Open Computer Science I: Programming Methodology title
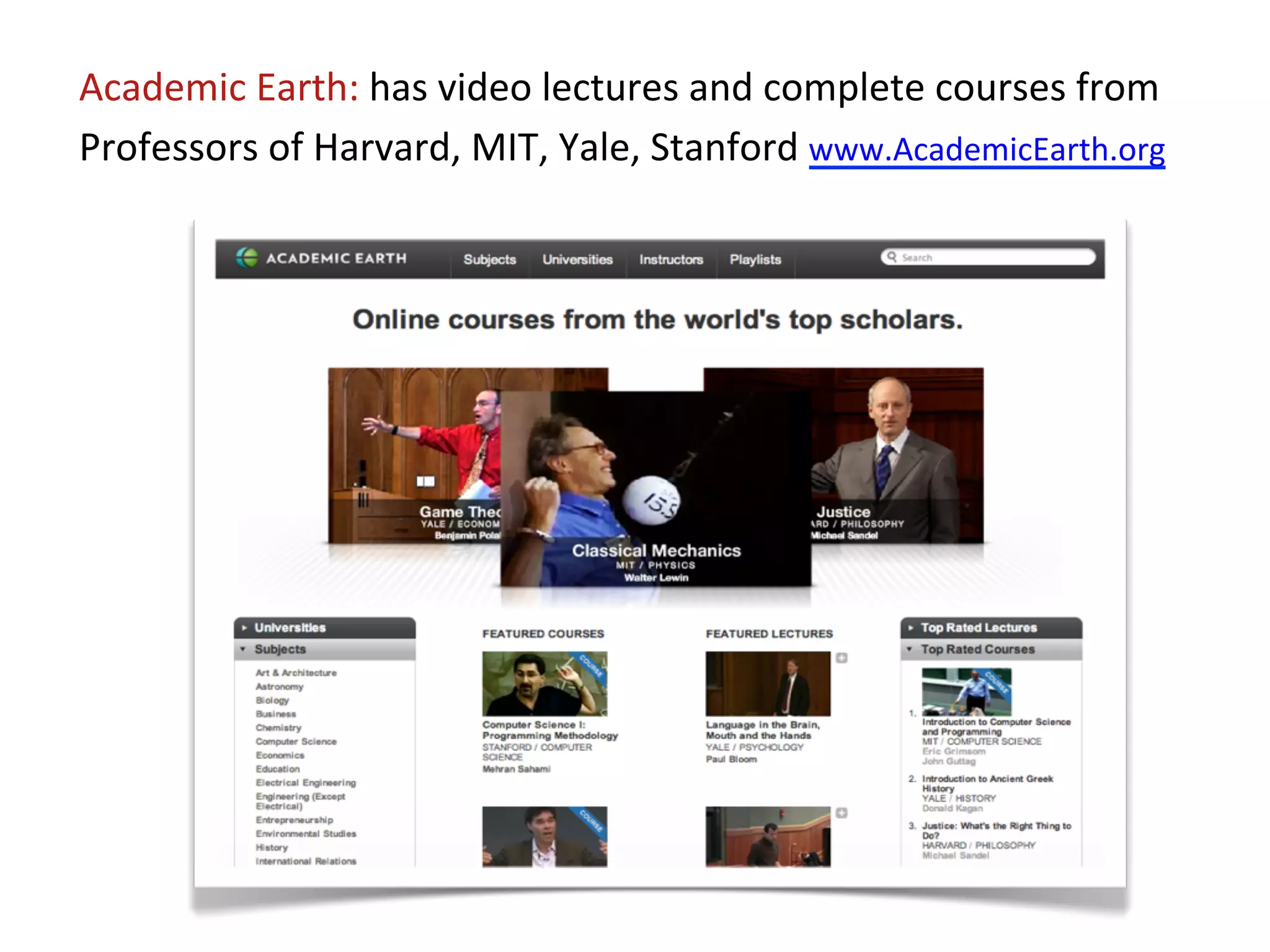Viewport: 1270px width, 952px height. click(550, 729)
